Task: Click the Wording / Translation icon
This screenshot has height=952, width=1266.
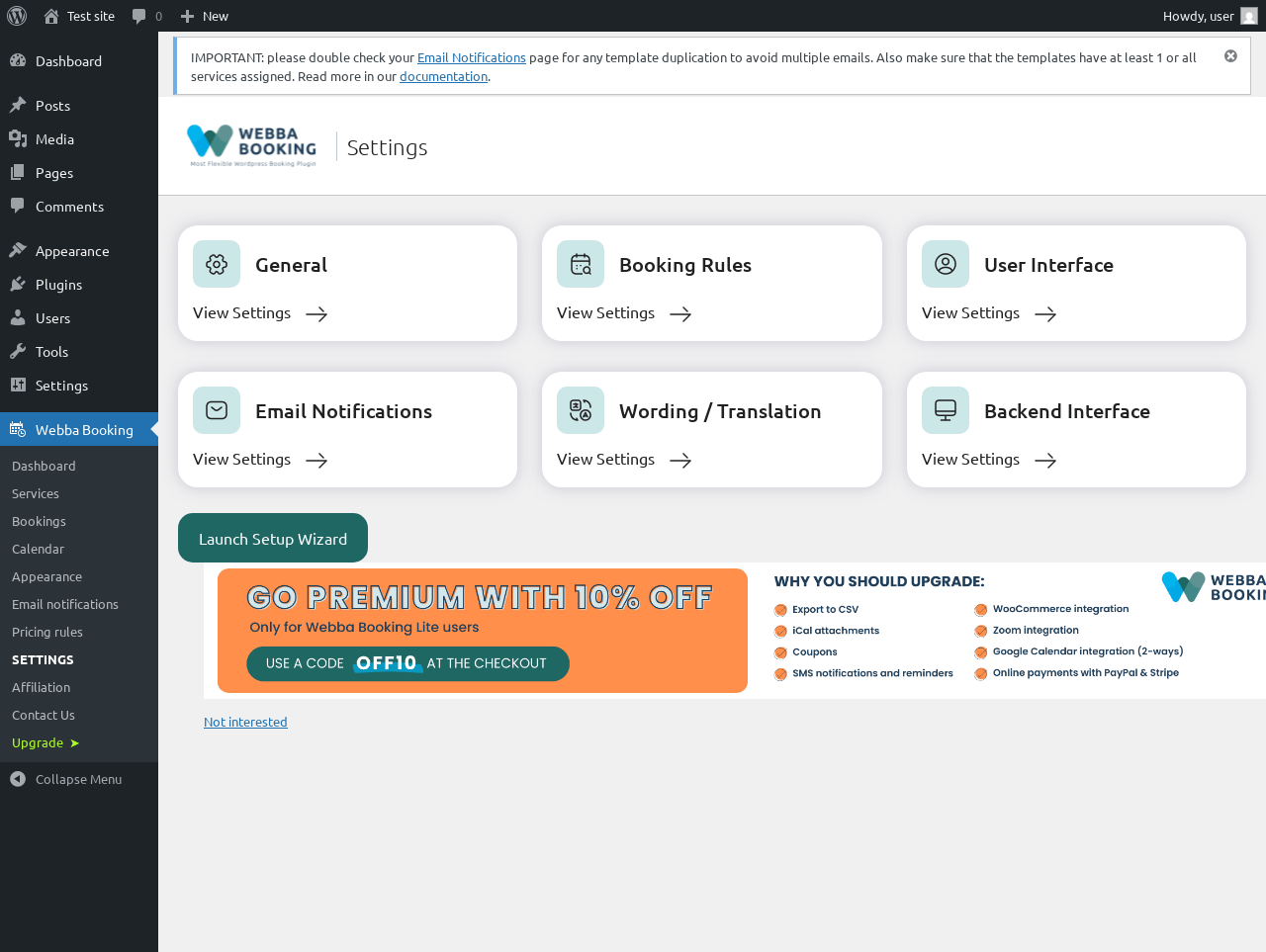Action: click(x=581, y=410)
